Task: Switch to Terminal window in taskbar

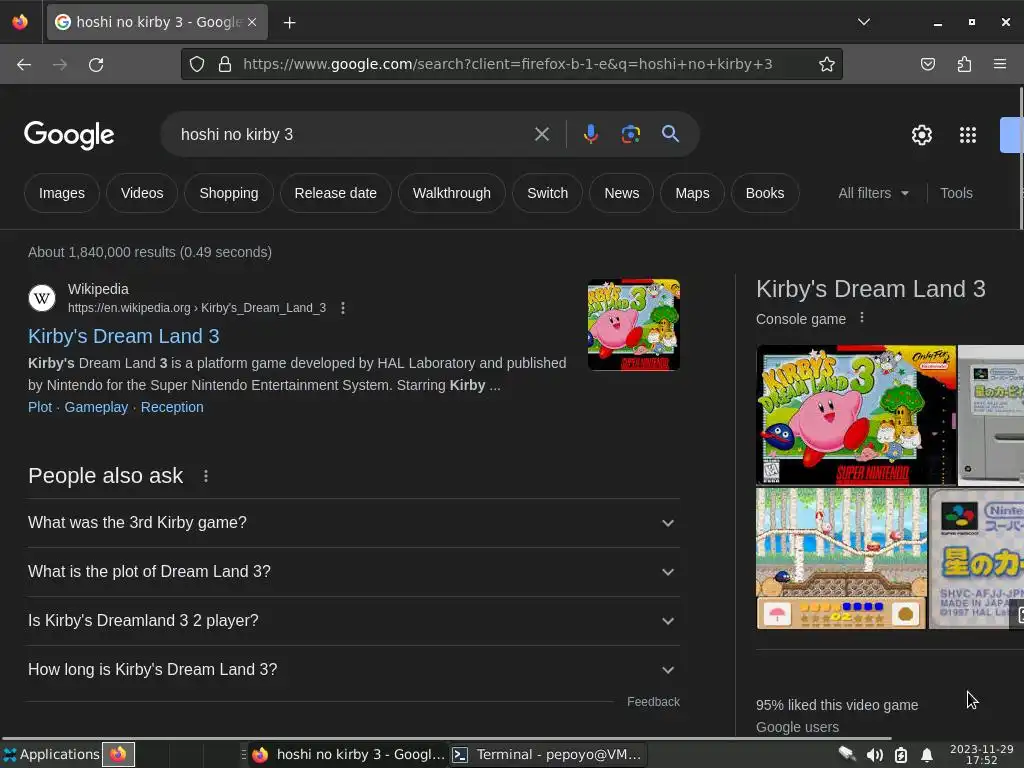Action: tap(547, 755)
